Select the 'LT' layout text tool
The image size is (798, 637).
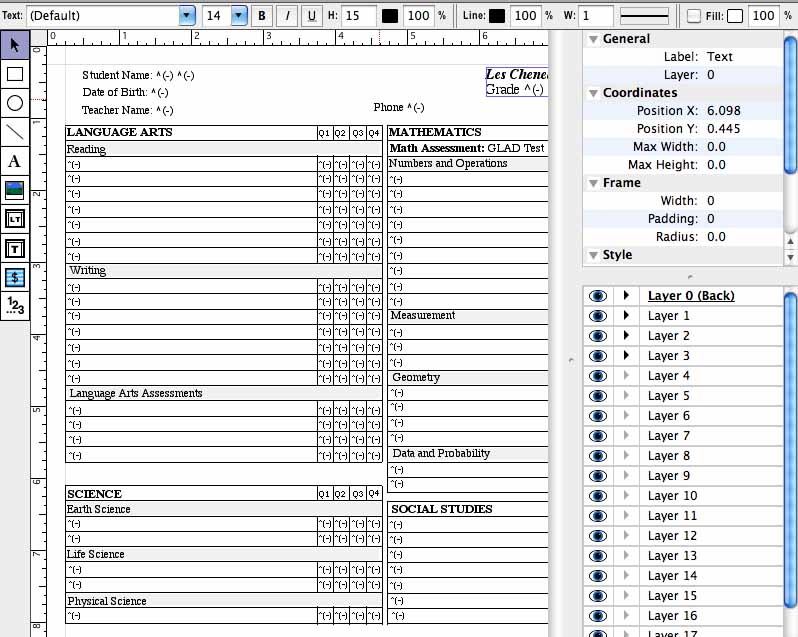coord(15,219)
